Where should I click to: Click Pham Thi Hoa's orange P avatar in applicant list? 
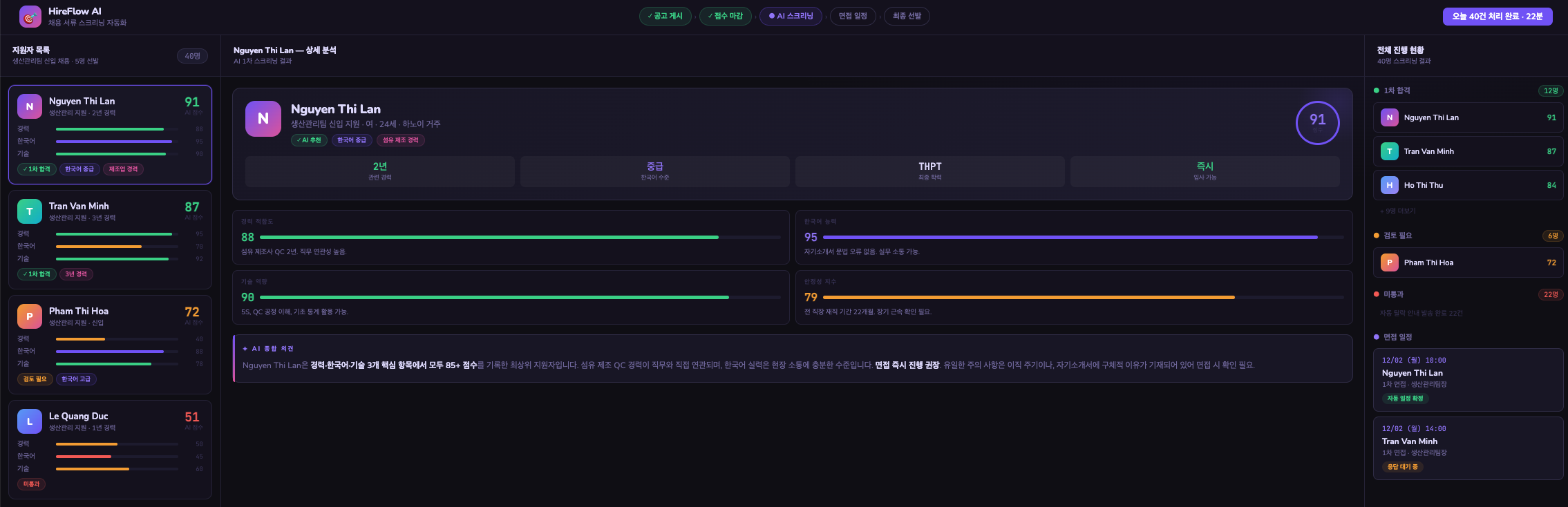pos(30,316)
